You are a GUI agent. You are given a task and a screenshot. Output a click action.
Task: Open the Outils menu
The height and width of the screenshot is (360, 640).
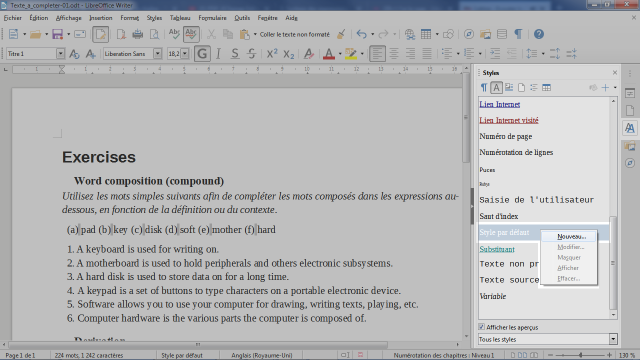click(x=242, y=18)
